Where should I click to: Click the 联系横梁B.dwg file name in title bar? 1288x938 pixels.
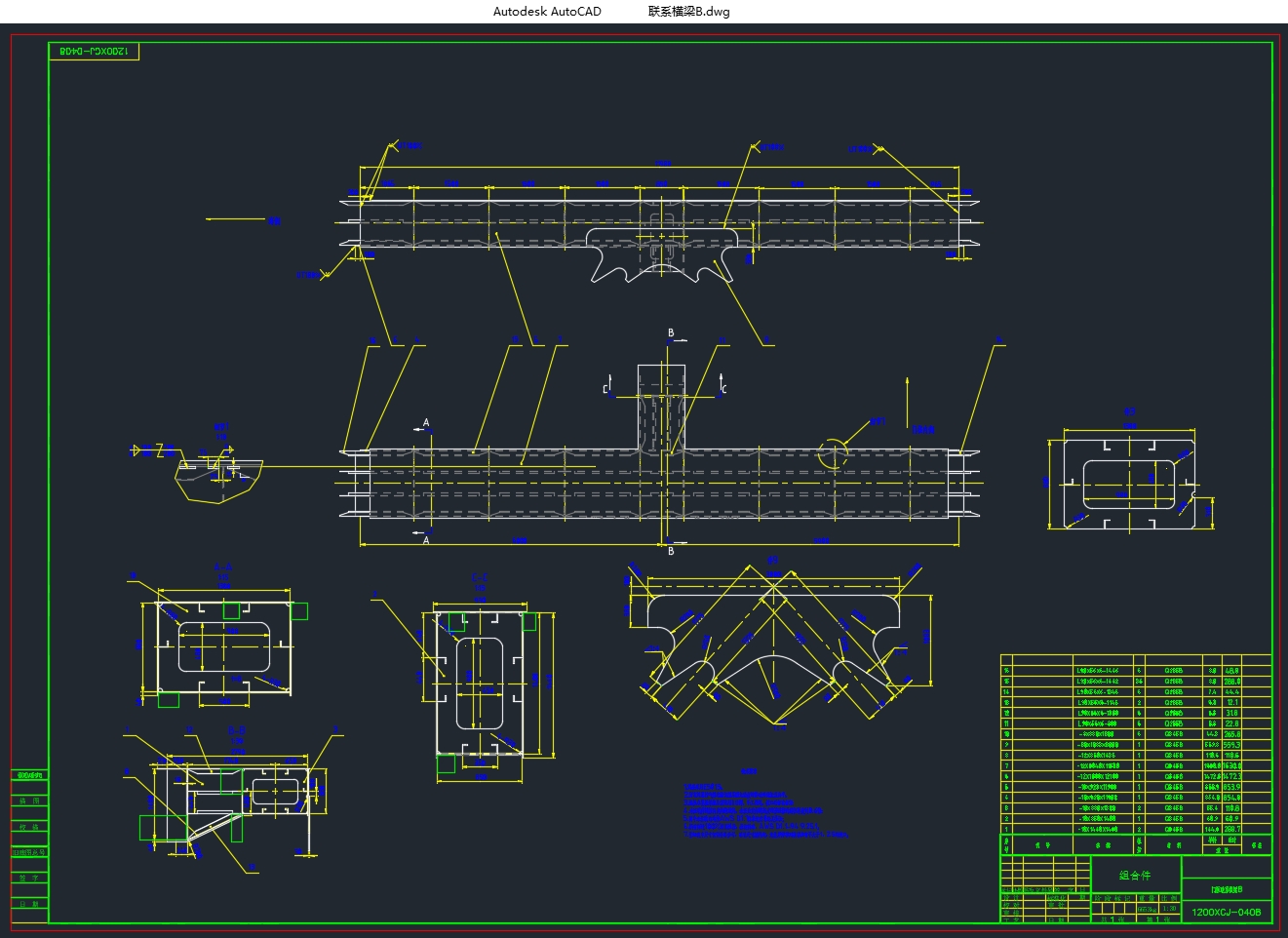(x=688, y=12)
